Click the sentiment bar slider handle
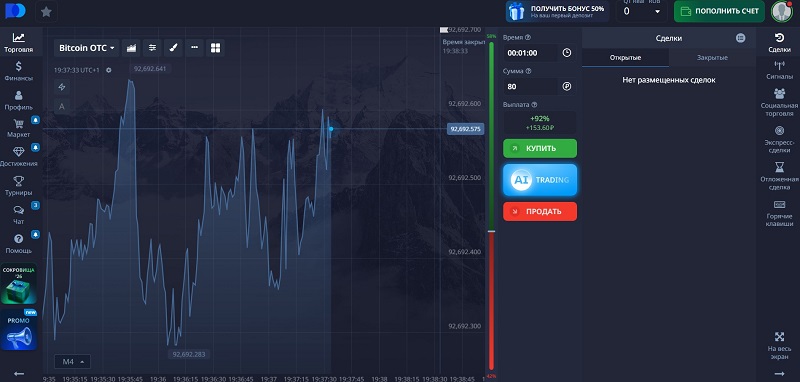800x382 pixels. pos(491,232)
